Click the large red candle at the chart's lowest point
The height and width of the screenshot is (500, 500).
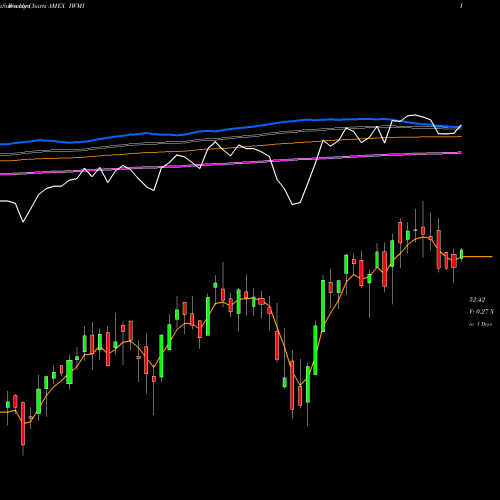click(292, 385)
